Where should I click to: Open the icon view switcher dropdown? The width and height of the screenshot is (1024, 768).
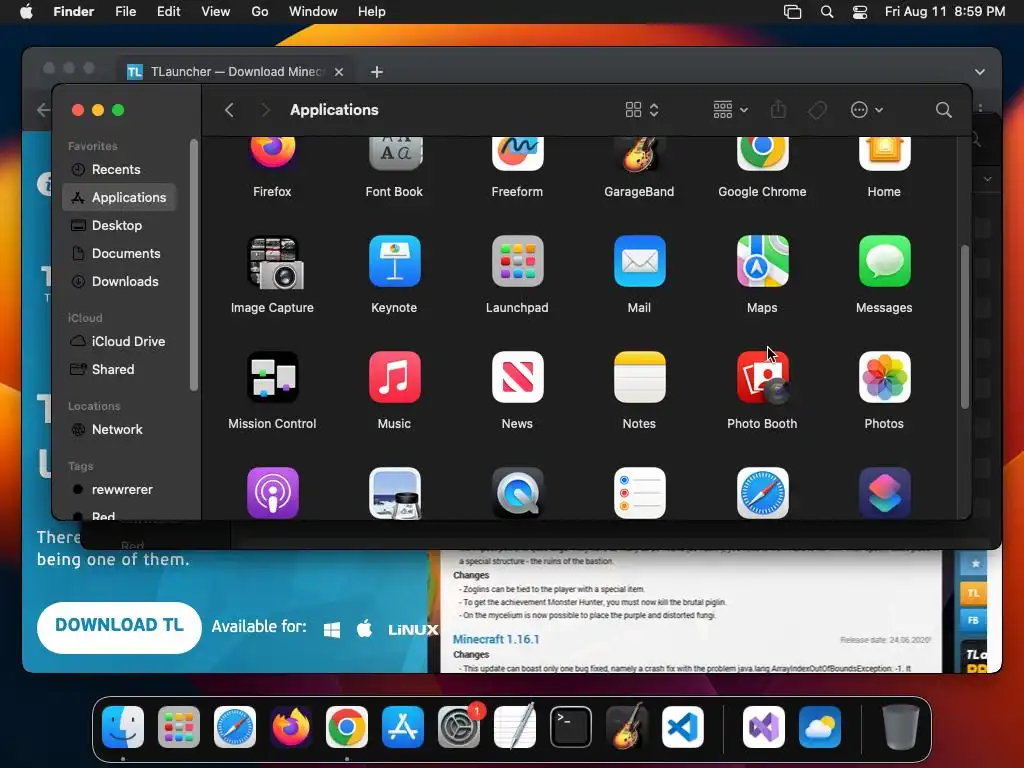641,110
